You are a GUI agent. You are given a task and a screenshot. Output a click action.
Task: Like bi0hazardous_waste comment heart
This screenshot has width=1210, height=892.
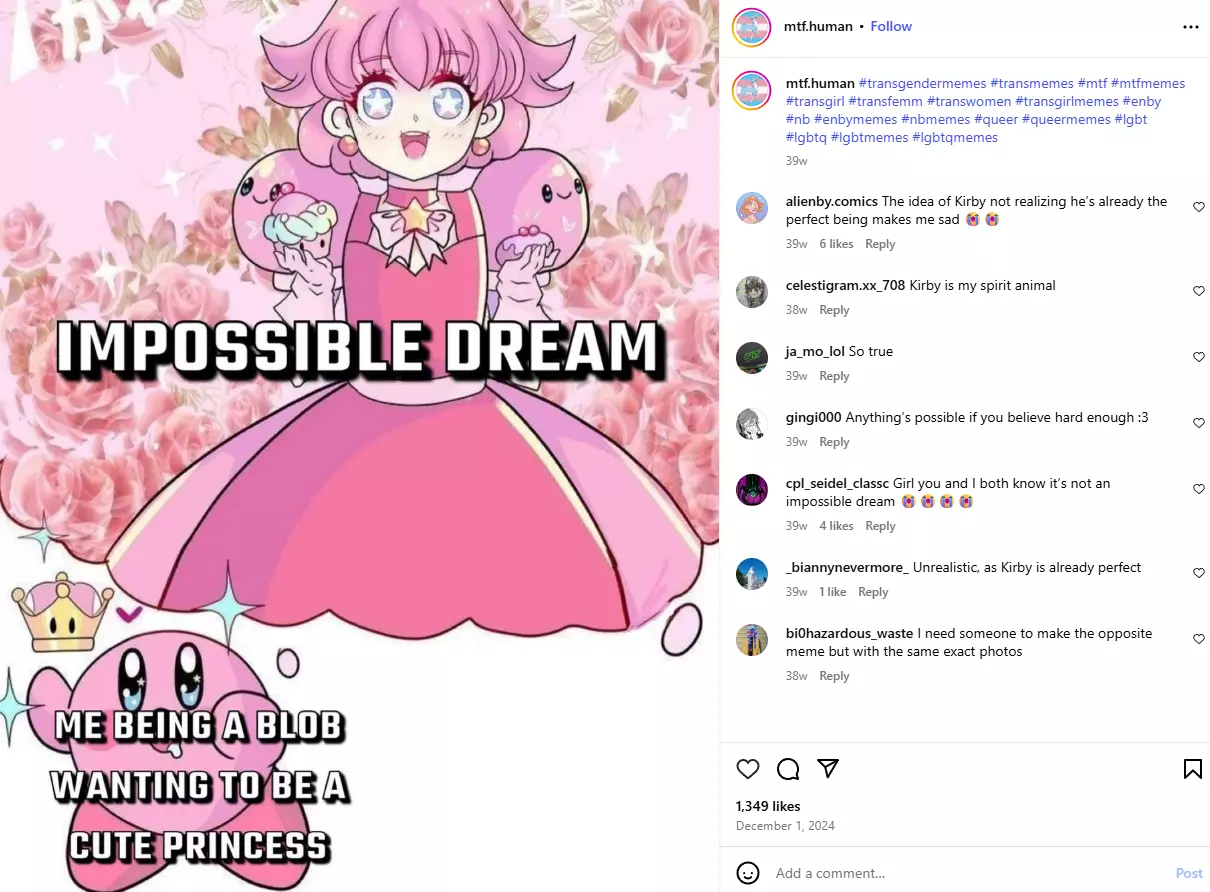click(x=1199, y=639)
